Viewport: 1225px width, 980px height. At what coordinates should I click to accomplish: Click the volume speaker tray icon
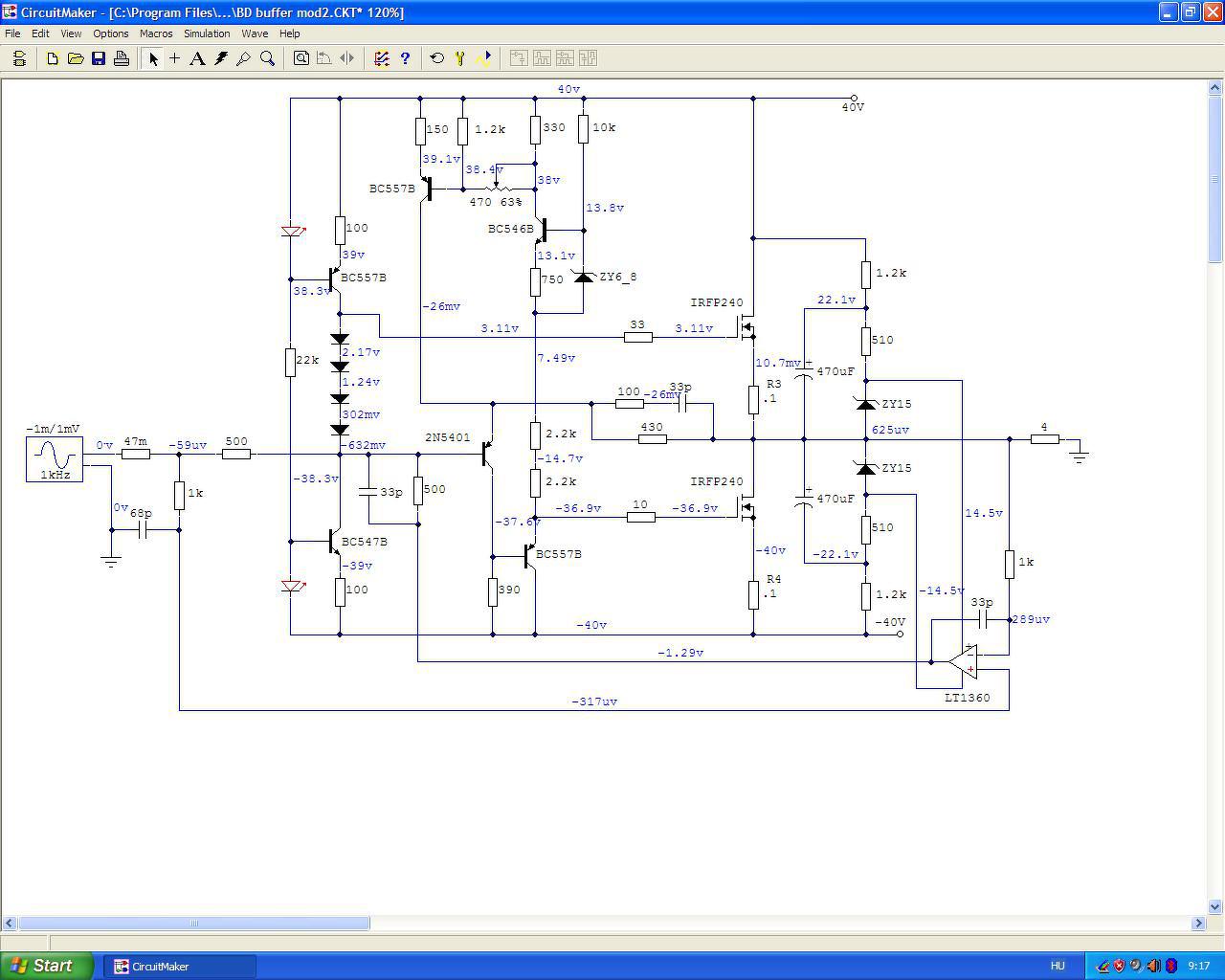1153,966
